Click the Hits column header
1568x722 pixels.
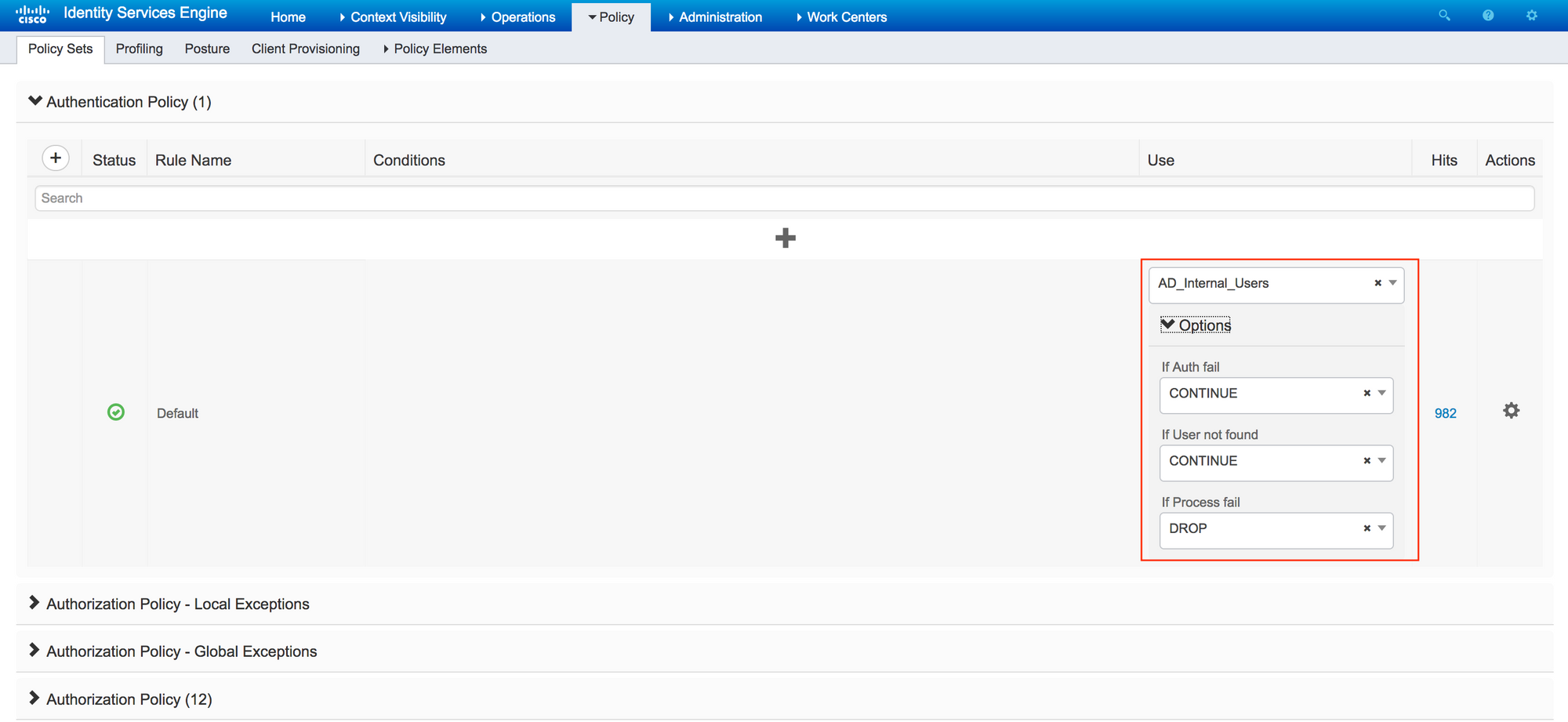pyautogui.click(x=1444, y=160)
